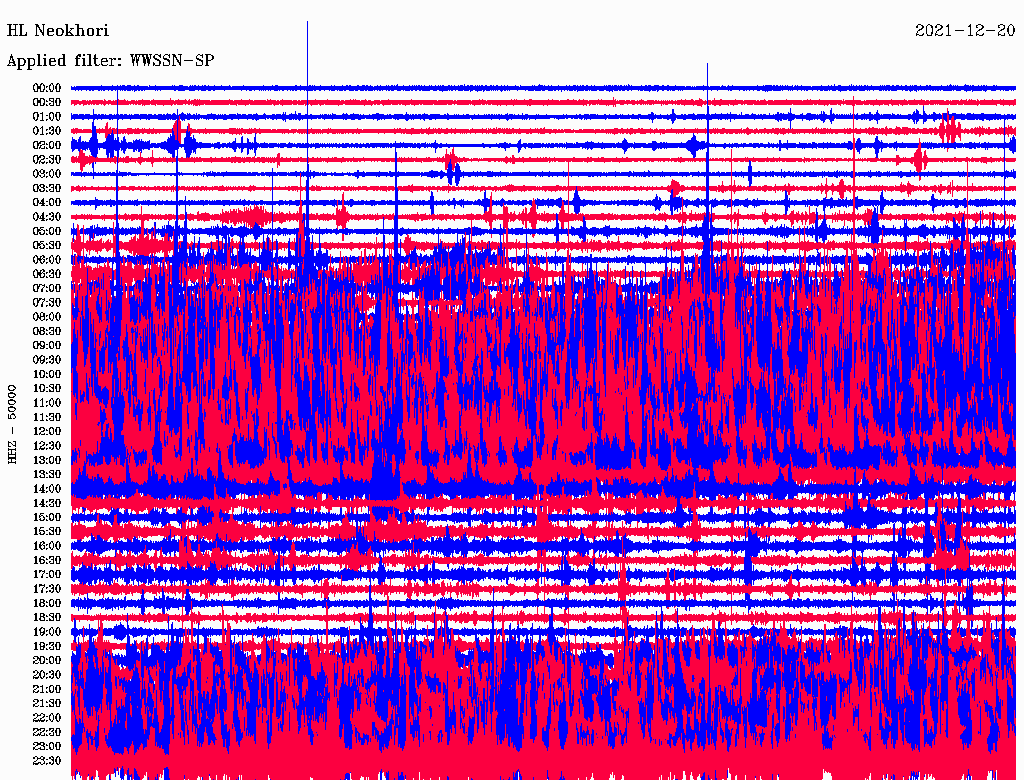Click the '15:30' time label
This screenshot has height=780, width=1024.
[47, 532]
